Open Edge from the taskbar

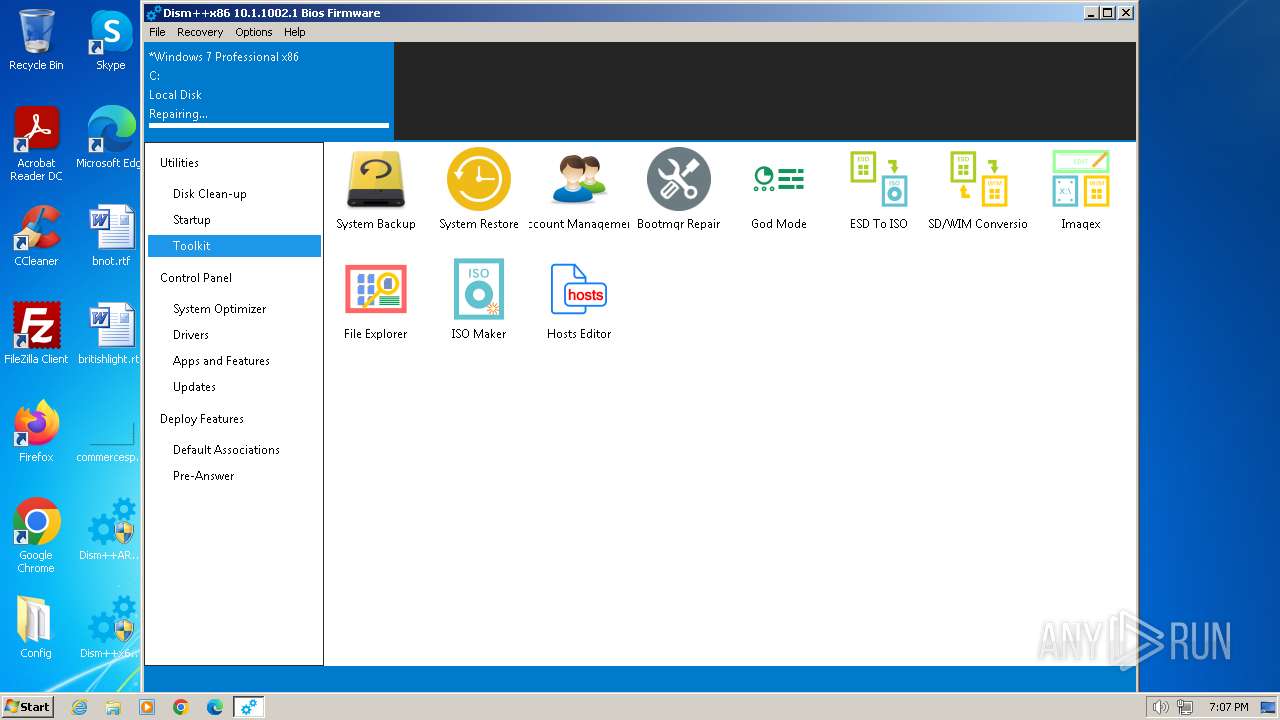pyautogui.click(x=215, y=707)
